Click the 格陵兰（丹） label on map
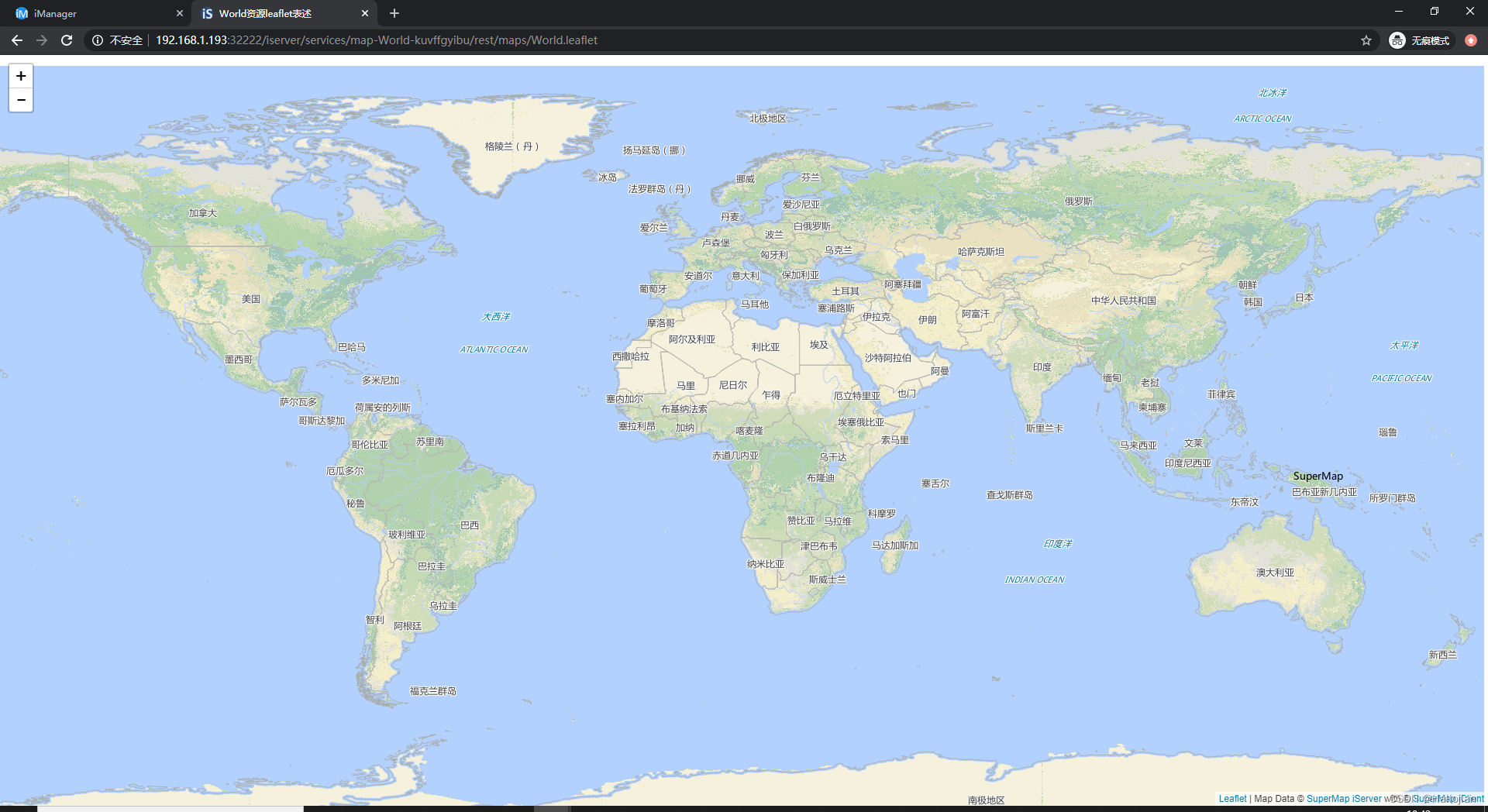The width and height of the screenshot is (1488, 812). click(511, 146)
